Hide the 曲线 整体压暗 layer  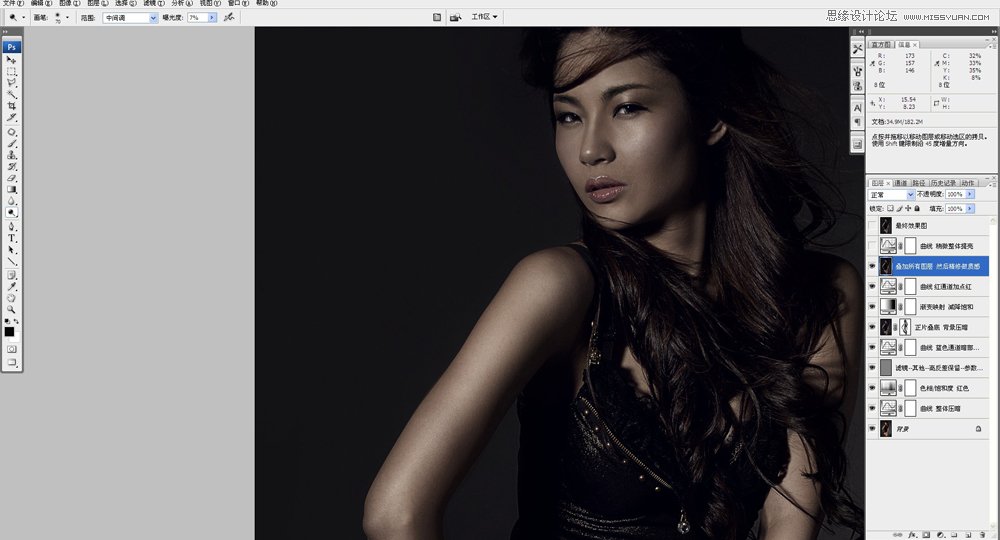tap(872, 408)
